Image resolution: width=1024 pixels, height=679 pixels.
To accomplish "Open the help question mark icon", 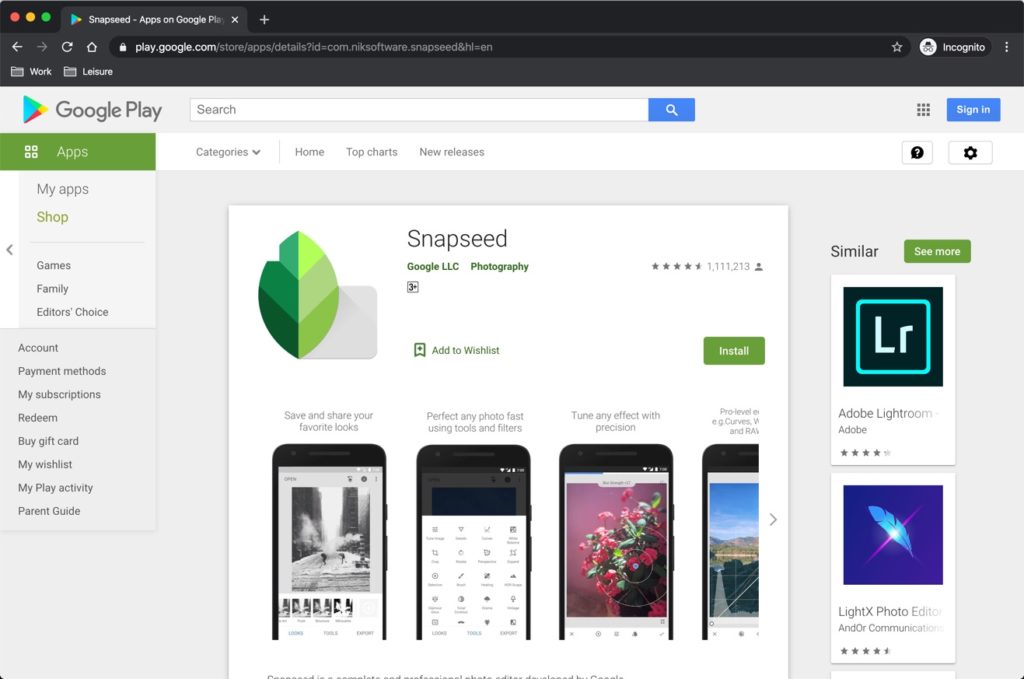I will [917, 152].
